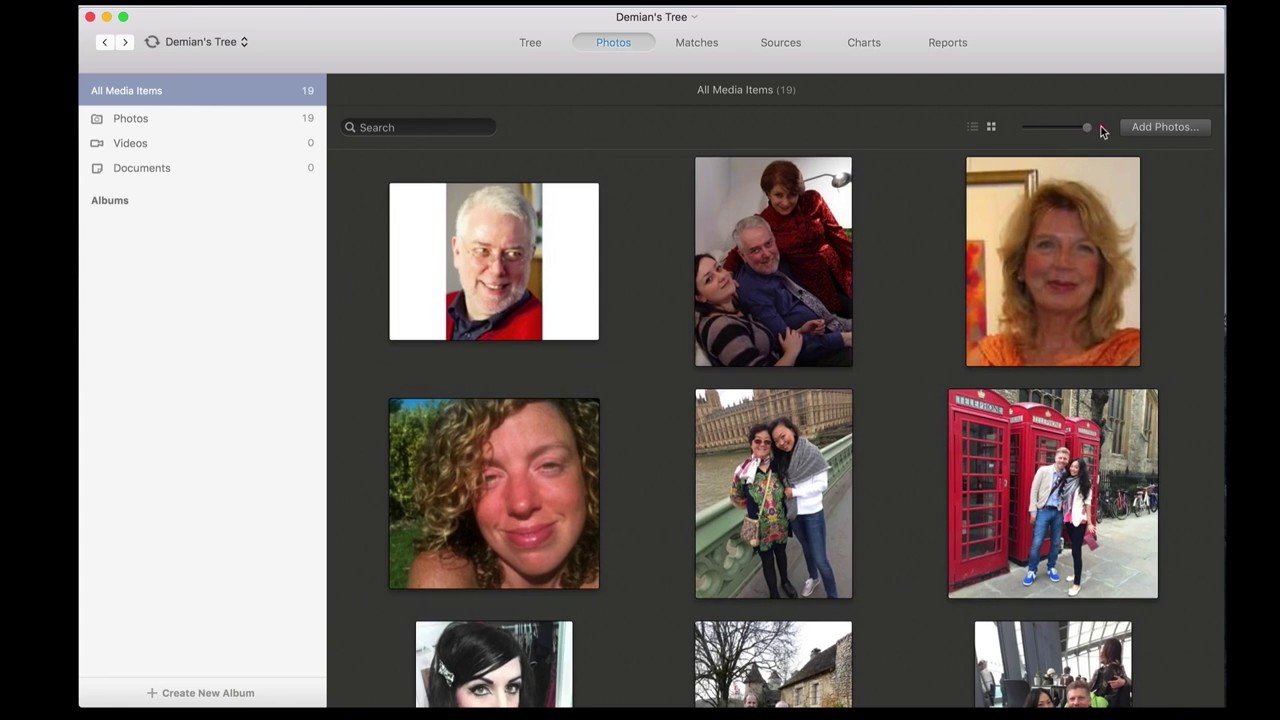
Task: Click Create New Album
Action: pyautogui.click(x=201, y=692)
